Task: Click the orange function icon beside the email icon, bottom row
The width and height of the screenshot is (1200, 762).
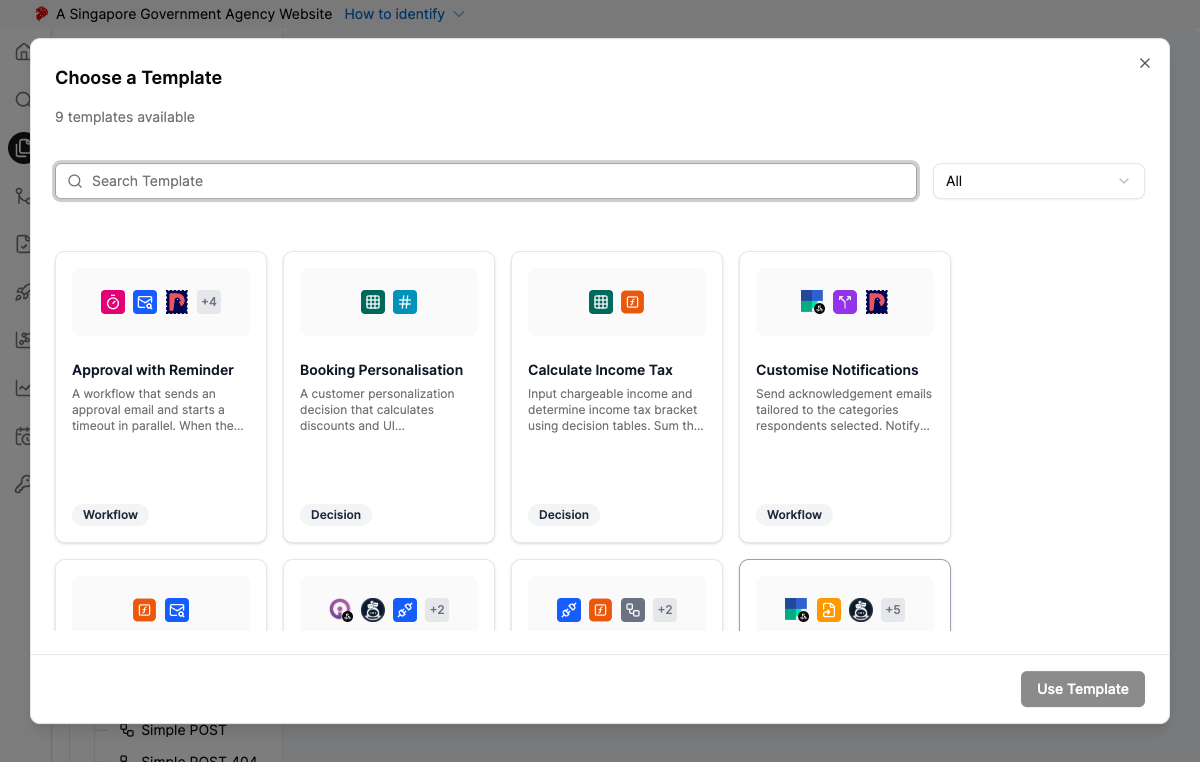Action: (145, 610)
